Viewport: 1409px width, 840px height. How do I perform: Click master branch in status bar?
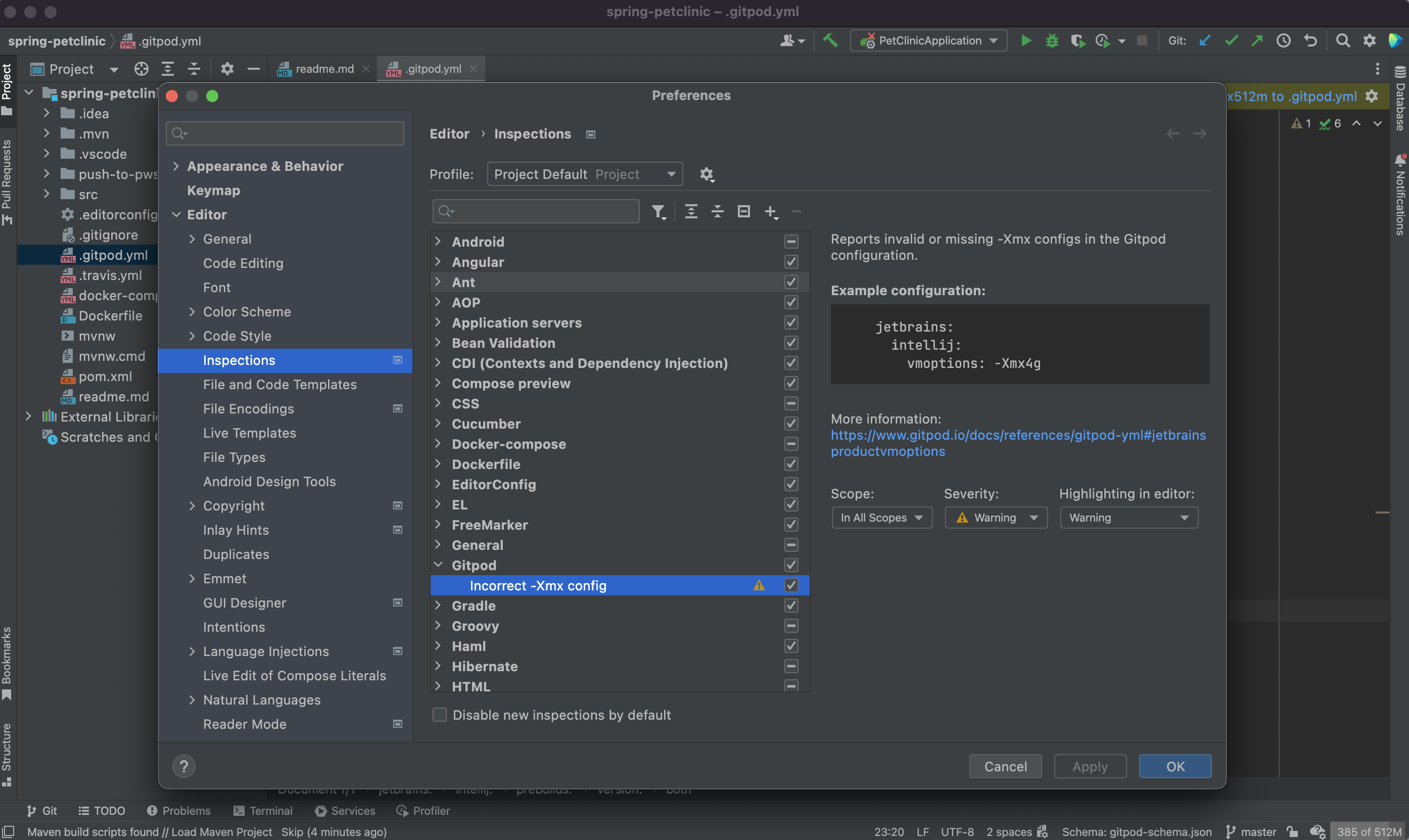pos(1251,831)
